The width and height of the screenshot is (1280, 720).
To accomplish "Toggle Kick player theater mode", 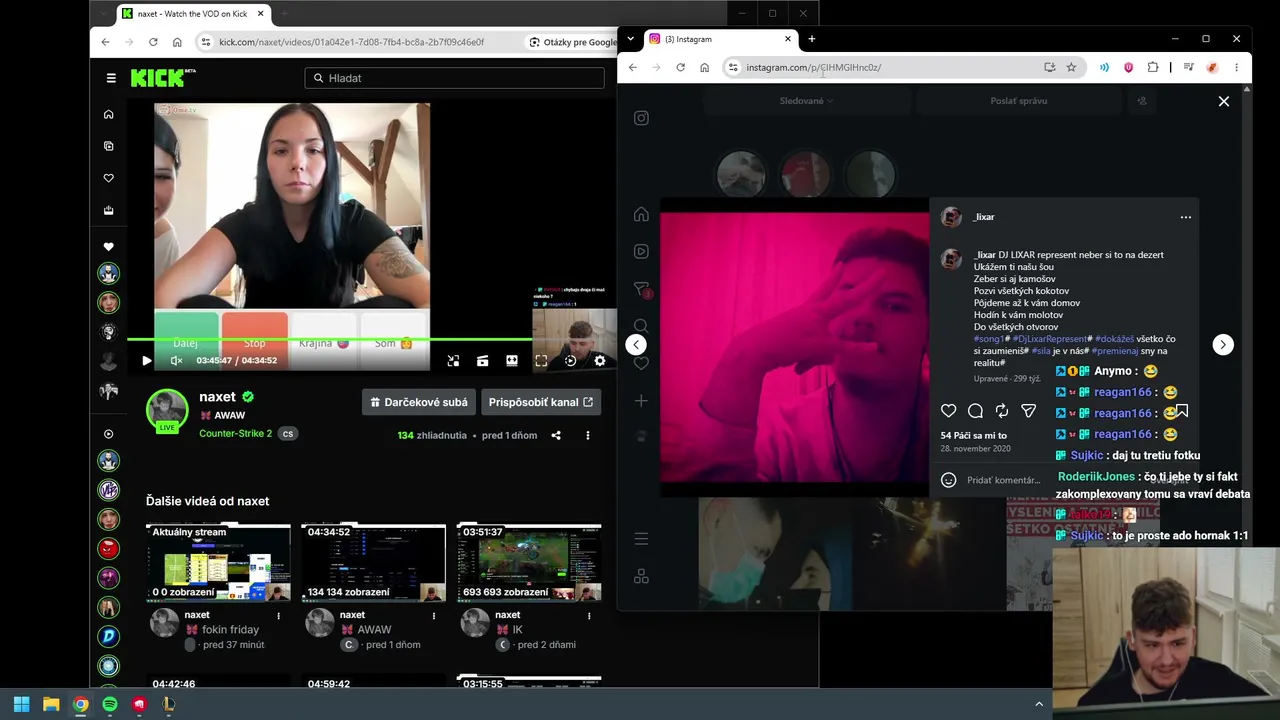I will pos(512,361).
